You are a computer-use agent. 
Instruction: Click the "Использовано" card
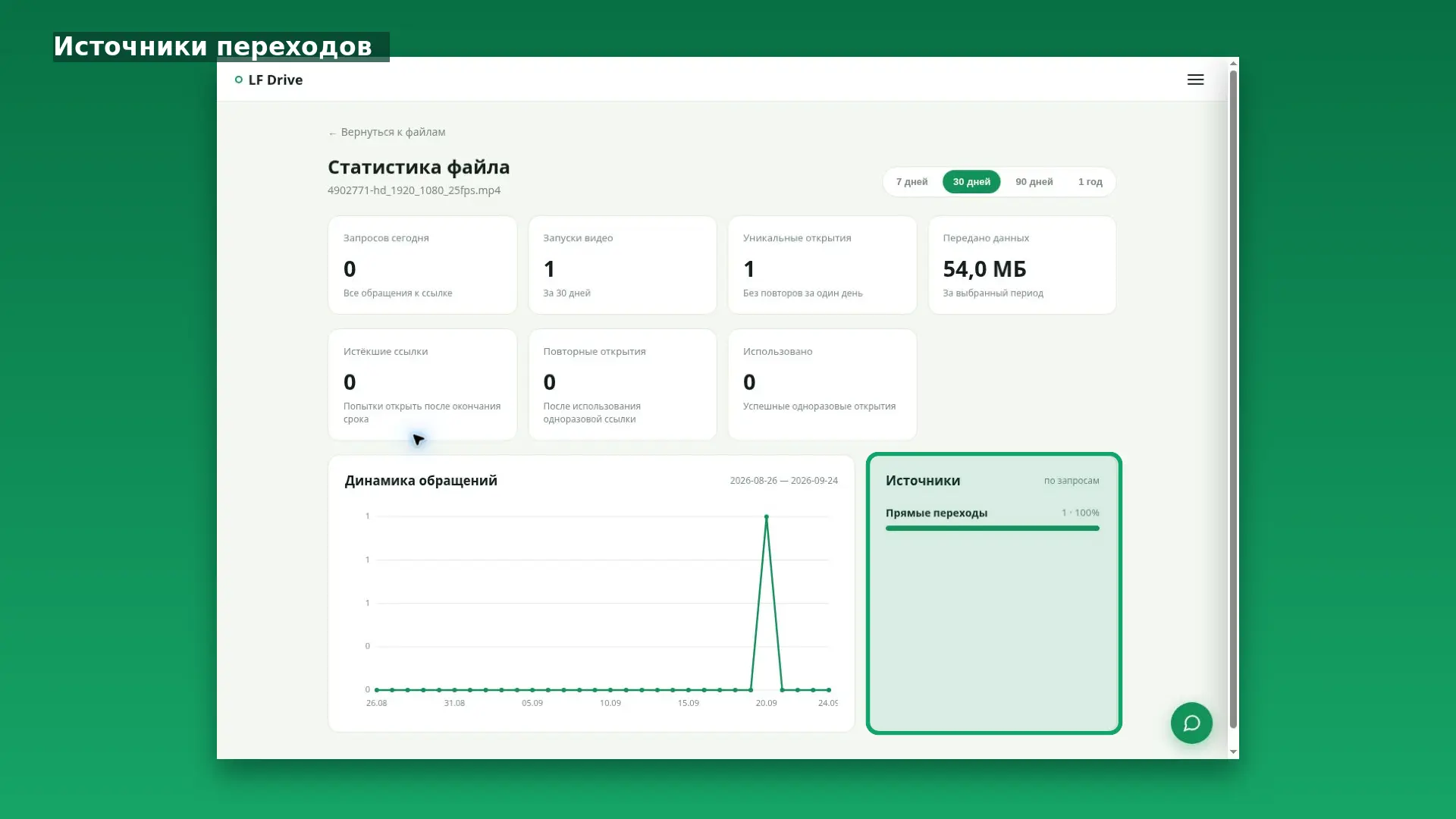pos(822,384)
